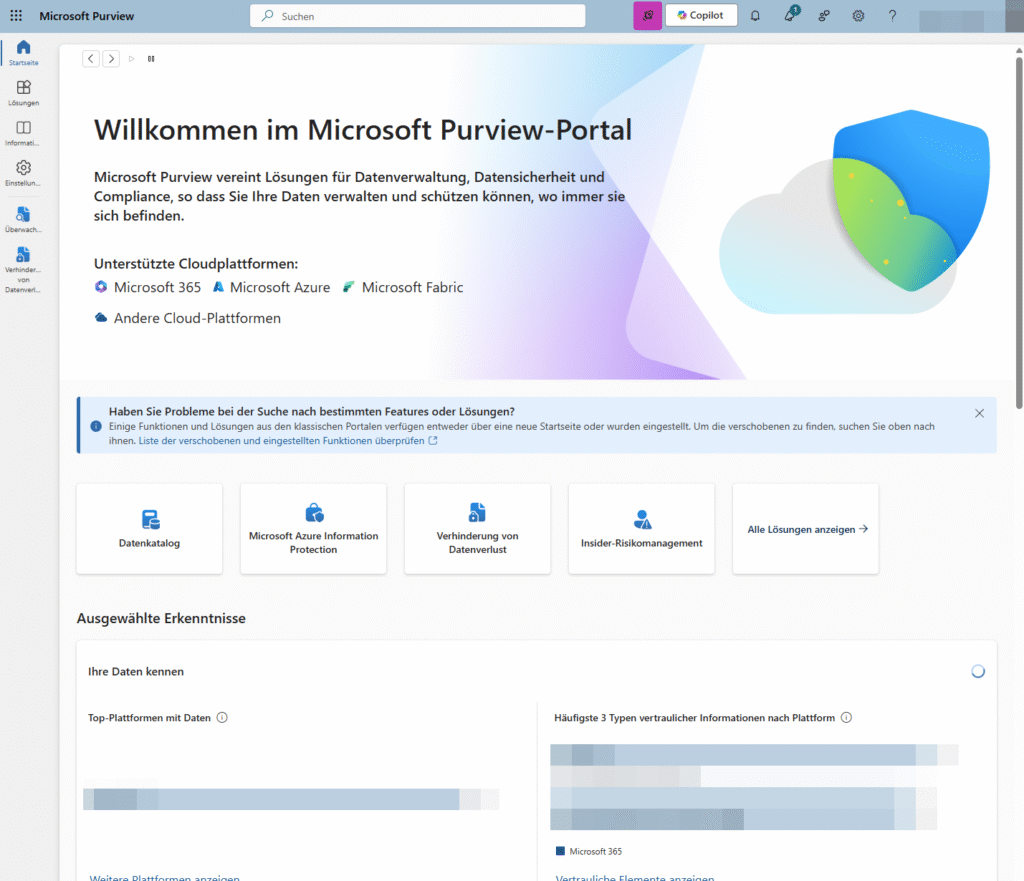Open the announcements megaphone with badge
Viewport: 1024px width, 881px height.
789,15
